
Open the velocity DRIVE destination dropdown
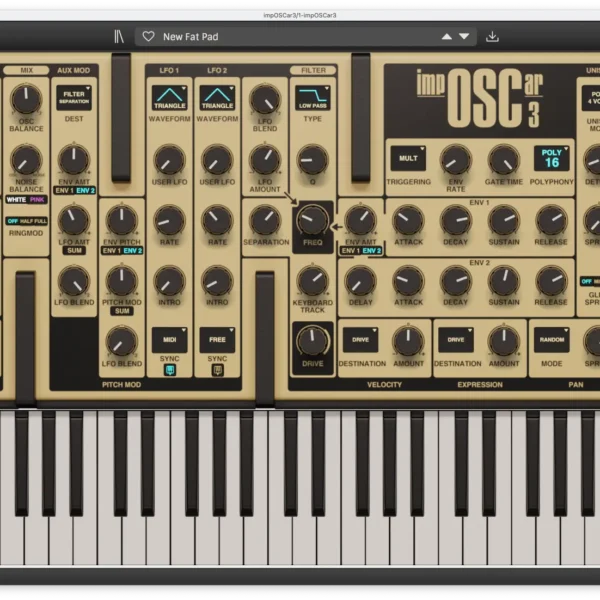click(x=359, y=339)
